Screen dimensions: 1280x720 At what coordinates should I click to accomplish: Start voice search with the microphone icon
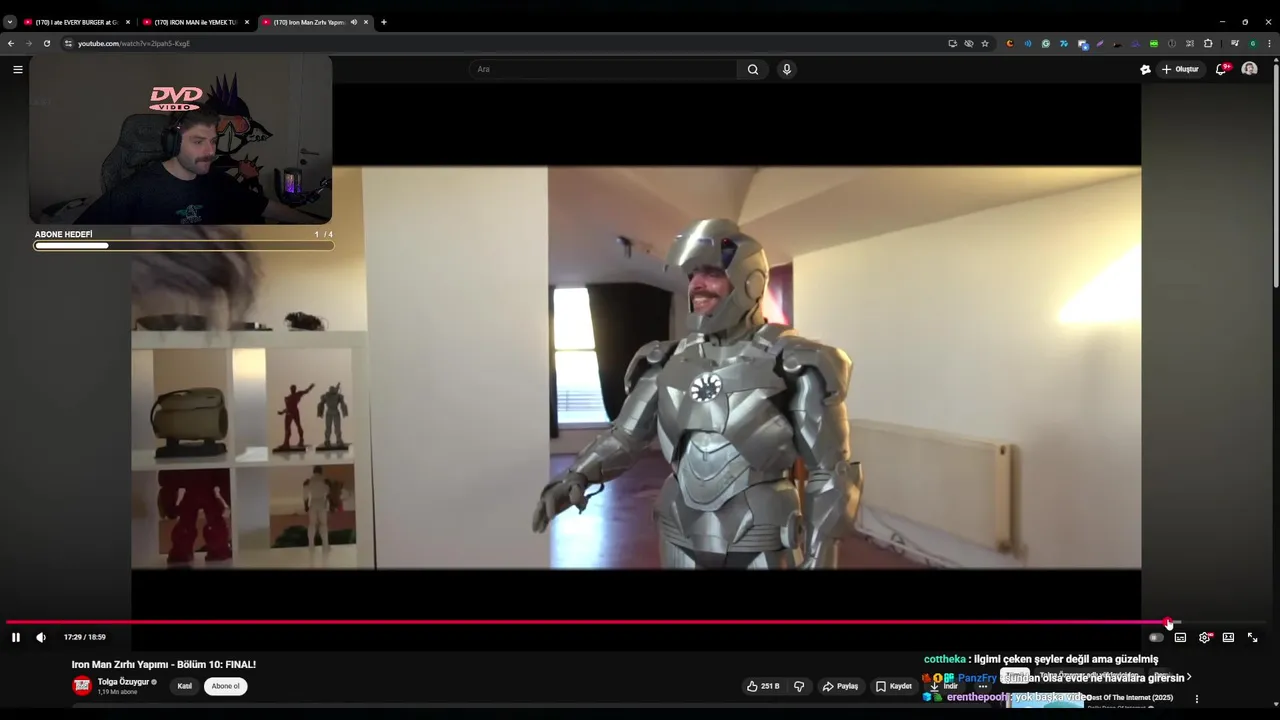(x=787, y=69)
